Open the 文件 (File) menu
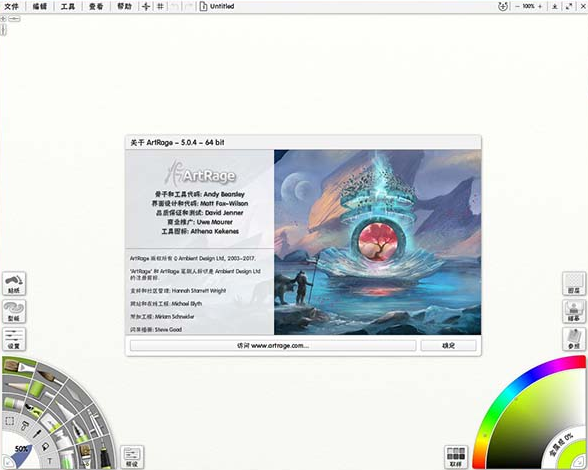The image size is (588, 470). coord(12,6)
